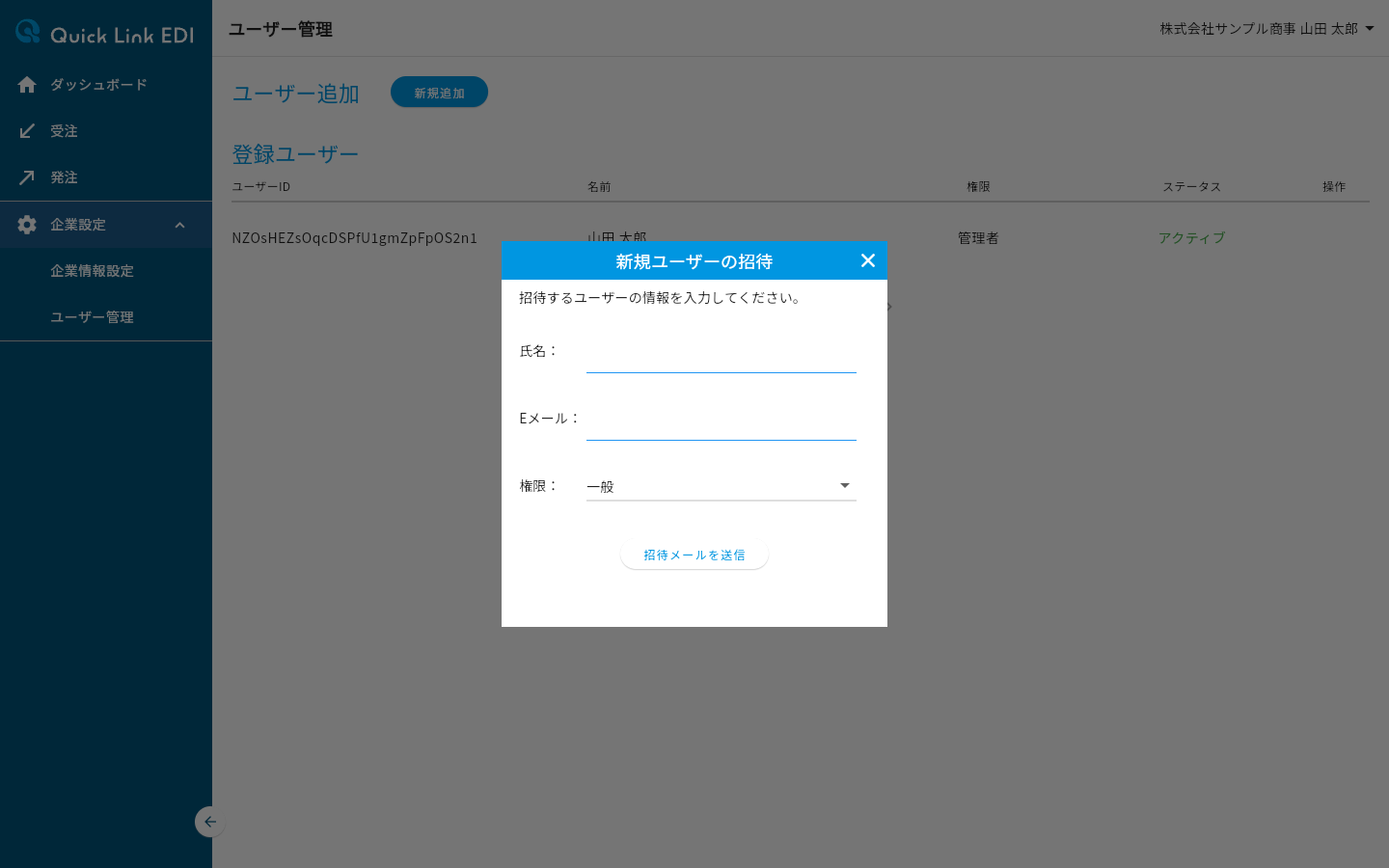This screenshot has height=868, width=1389.
Task: Close the 新規ユーザーの招待 dialog
Action: point(867,260)
